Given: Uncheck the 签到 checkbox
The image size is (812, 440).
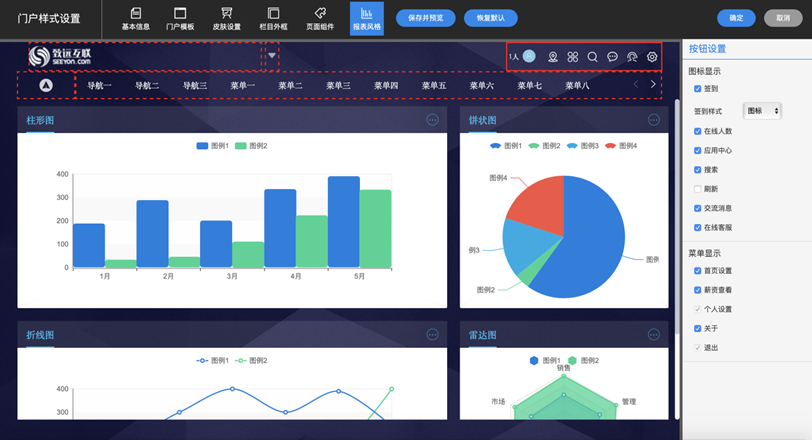Looking at the screenshot, I should click(x=698, y=88).
